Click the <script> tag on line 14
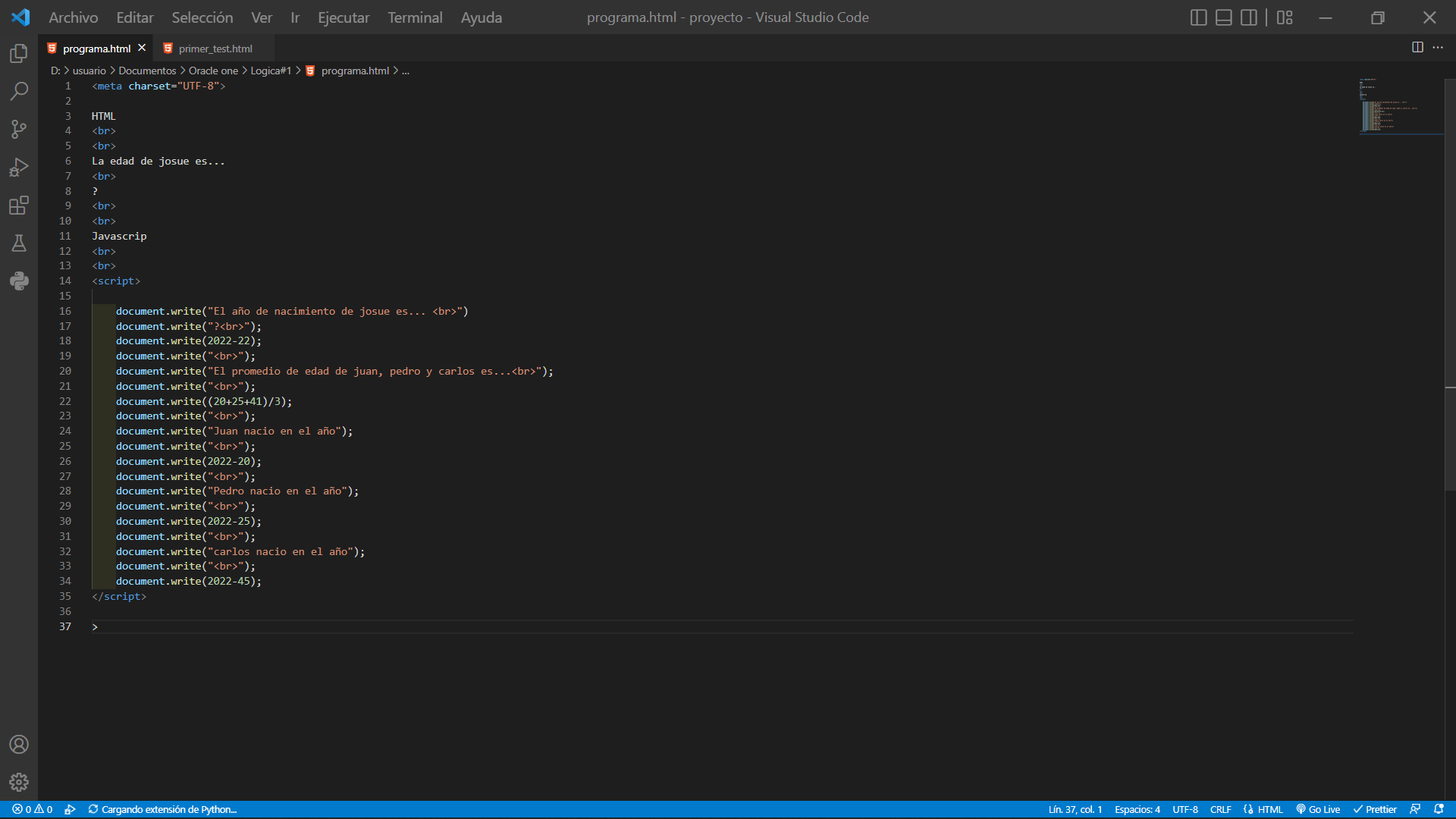Image resolution: width=1456 pixels, height=819 pixels. [x=116, y=281]
